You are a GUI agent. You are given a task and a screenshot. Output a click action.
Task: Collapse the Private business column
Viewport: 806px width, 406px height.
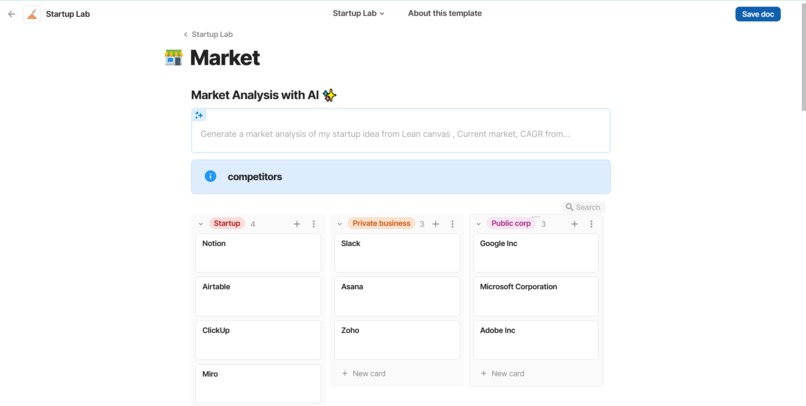pyautogui.click(x=340, y=224)
